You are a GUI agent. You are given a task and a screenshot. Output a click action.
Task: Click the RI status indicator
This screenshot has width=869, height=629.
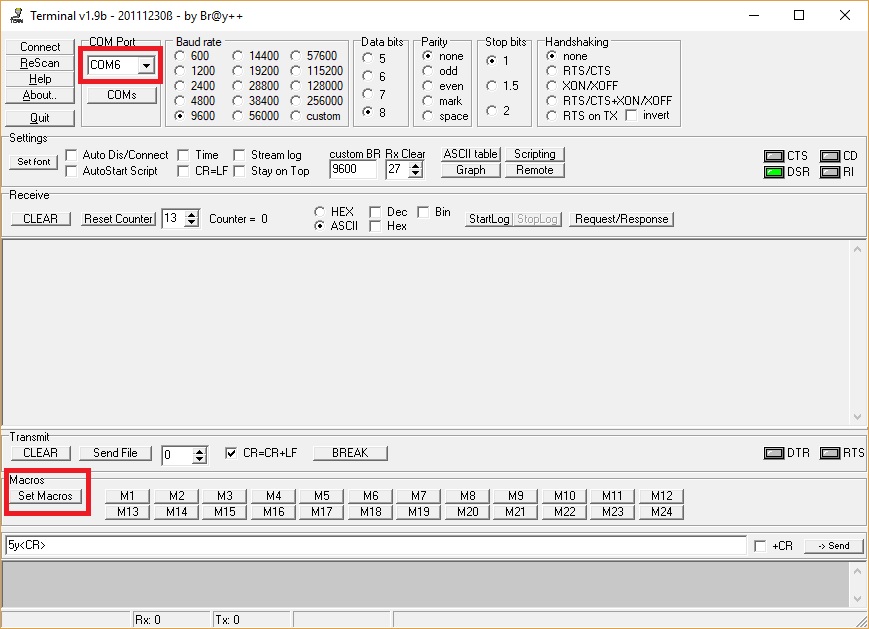pos(829,172)
